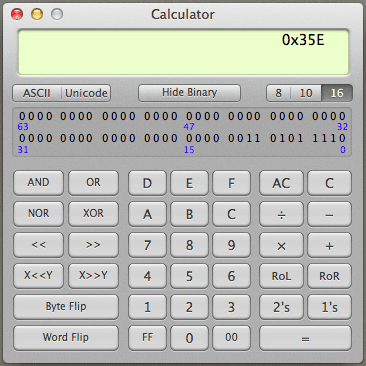This screenshot has width=366, height=366.
Task: Click the X<<Y shift button
Action: (38, 276)
